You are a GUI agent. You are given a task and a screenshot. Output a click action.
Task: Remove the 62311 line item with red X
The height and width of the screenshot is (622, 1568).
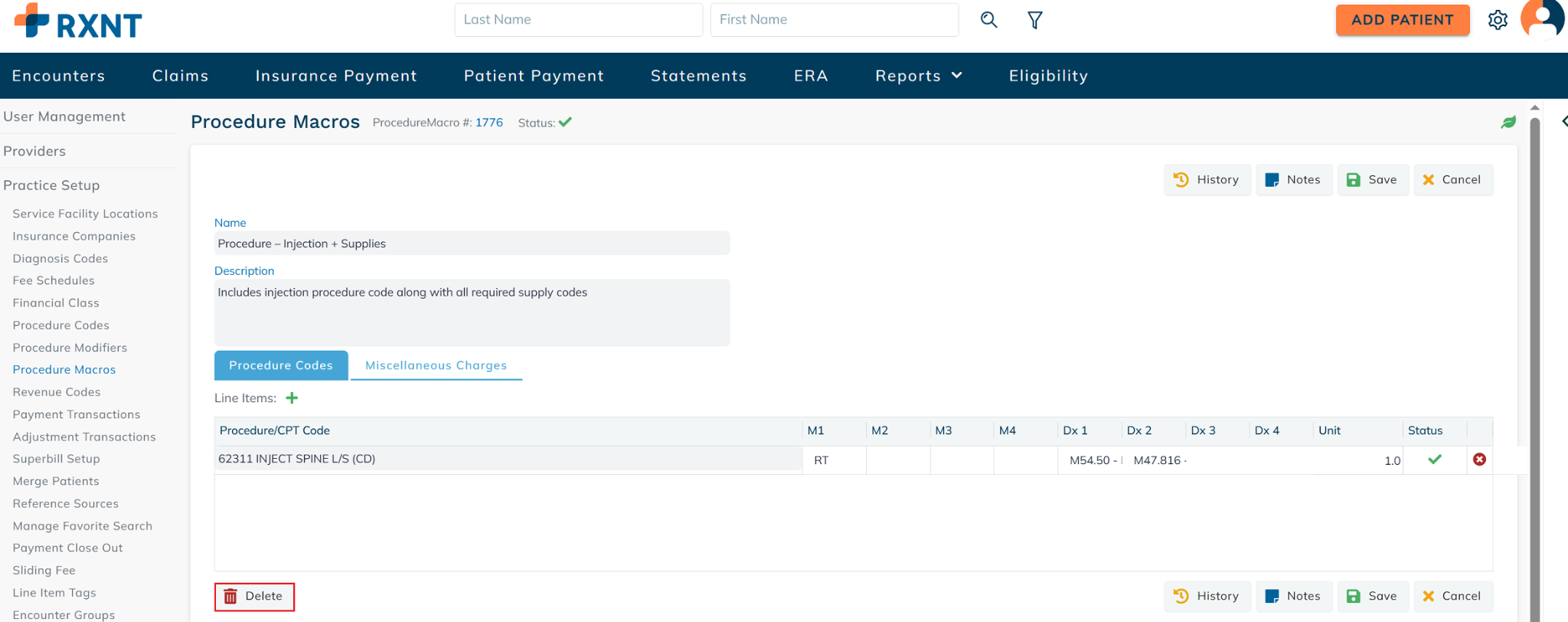[1479, 460]
